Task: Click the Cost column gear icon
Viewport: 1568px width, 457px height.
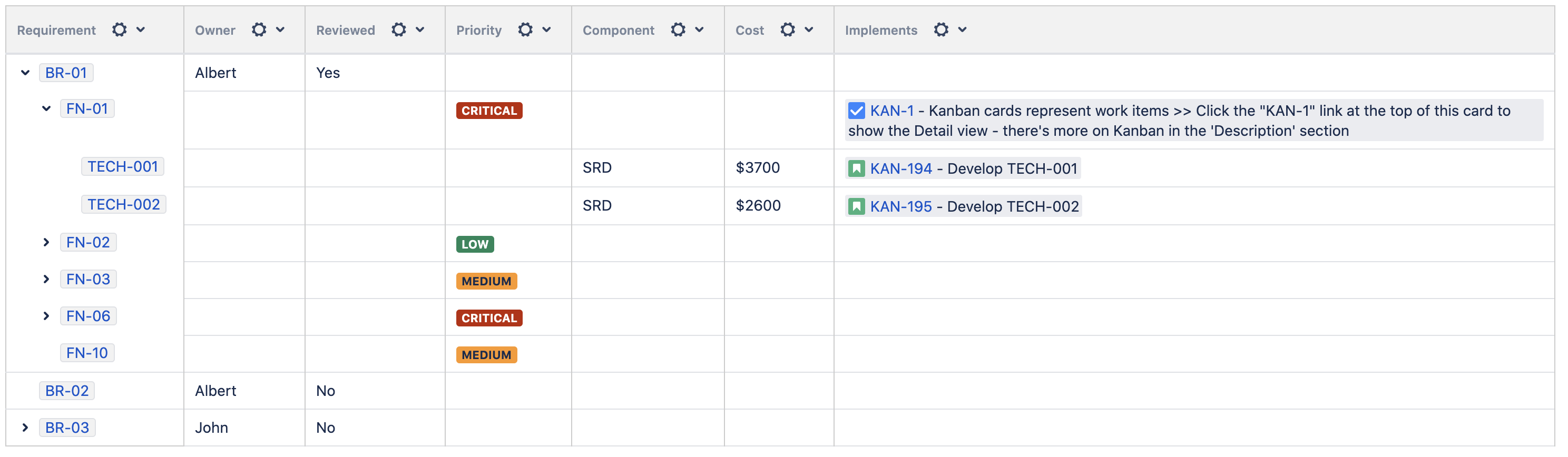Action: (x=787, y=30)
